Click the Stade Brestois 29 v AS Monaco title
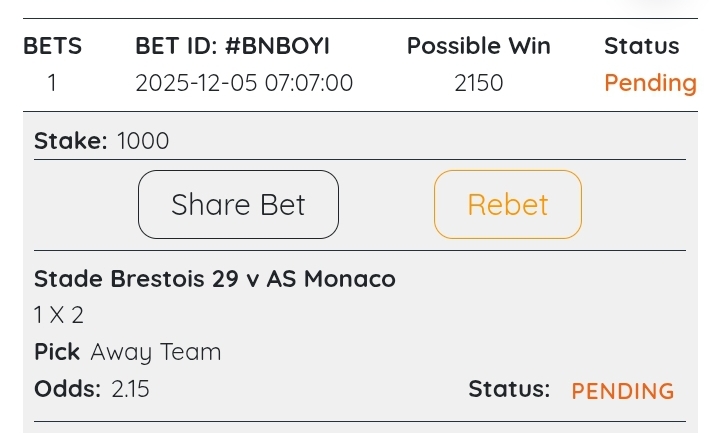720x435 pixels. point(215,279)
